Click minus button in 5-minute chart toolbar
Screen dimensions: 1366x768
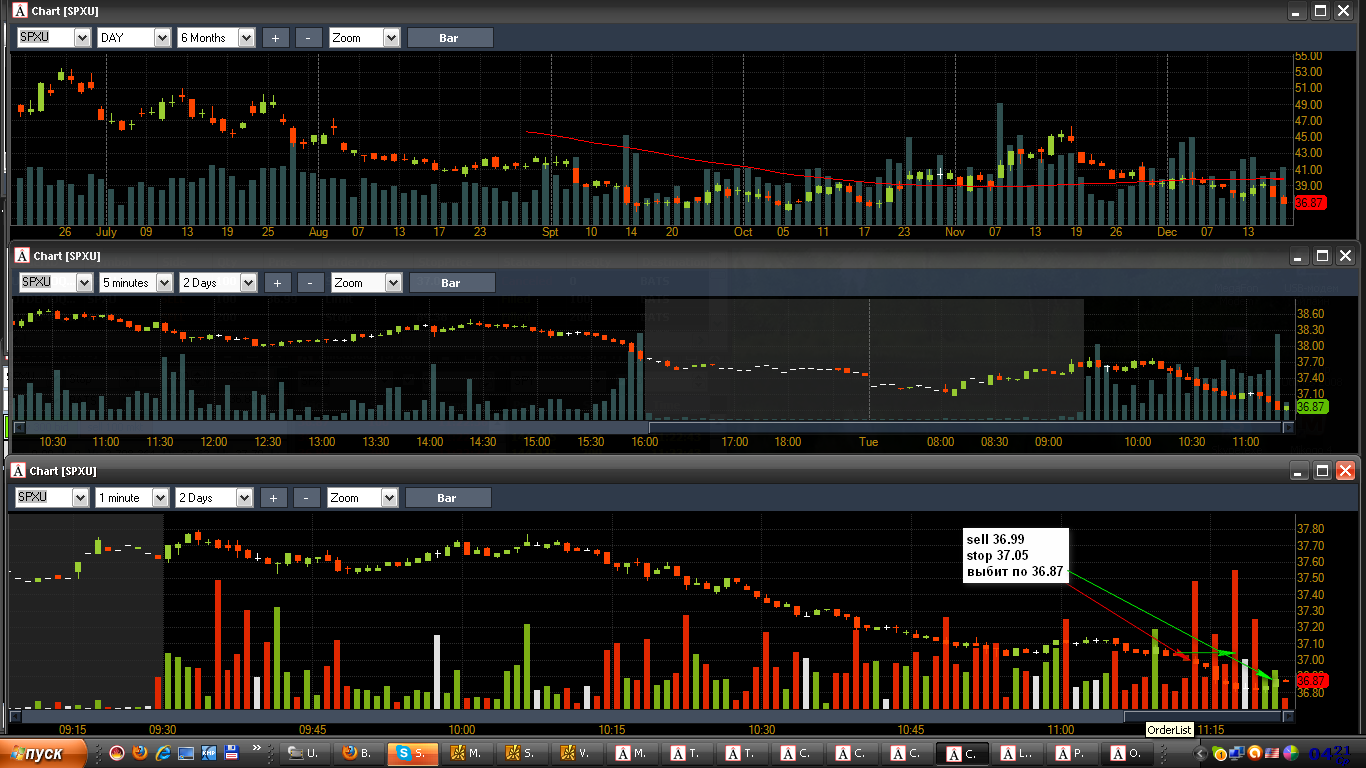[311, 283]
